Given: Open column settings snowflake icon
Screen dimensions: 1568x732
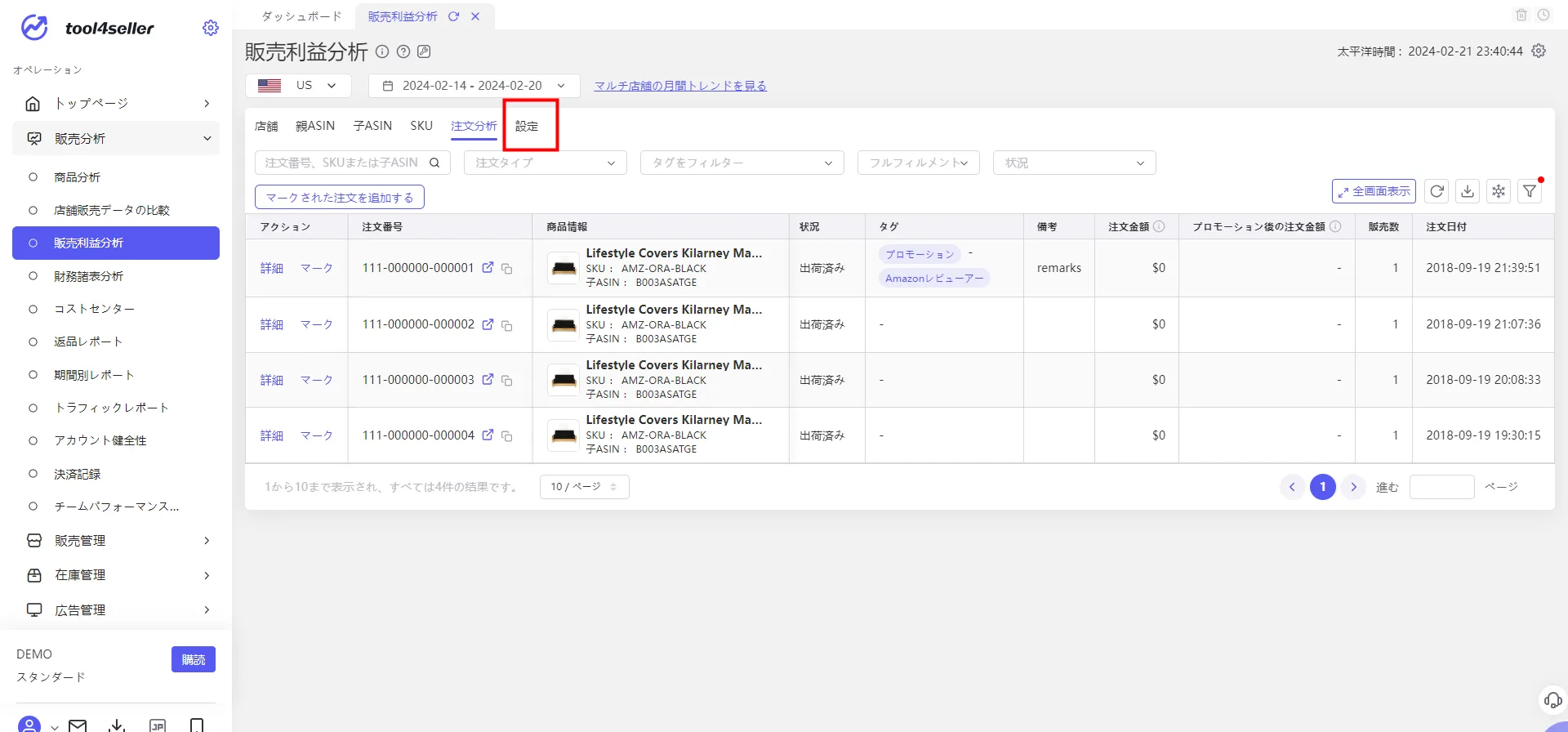Looking at the screenshot, I should click(1499, 191).
